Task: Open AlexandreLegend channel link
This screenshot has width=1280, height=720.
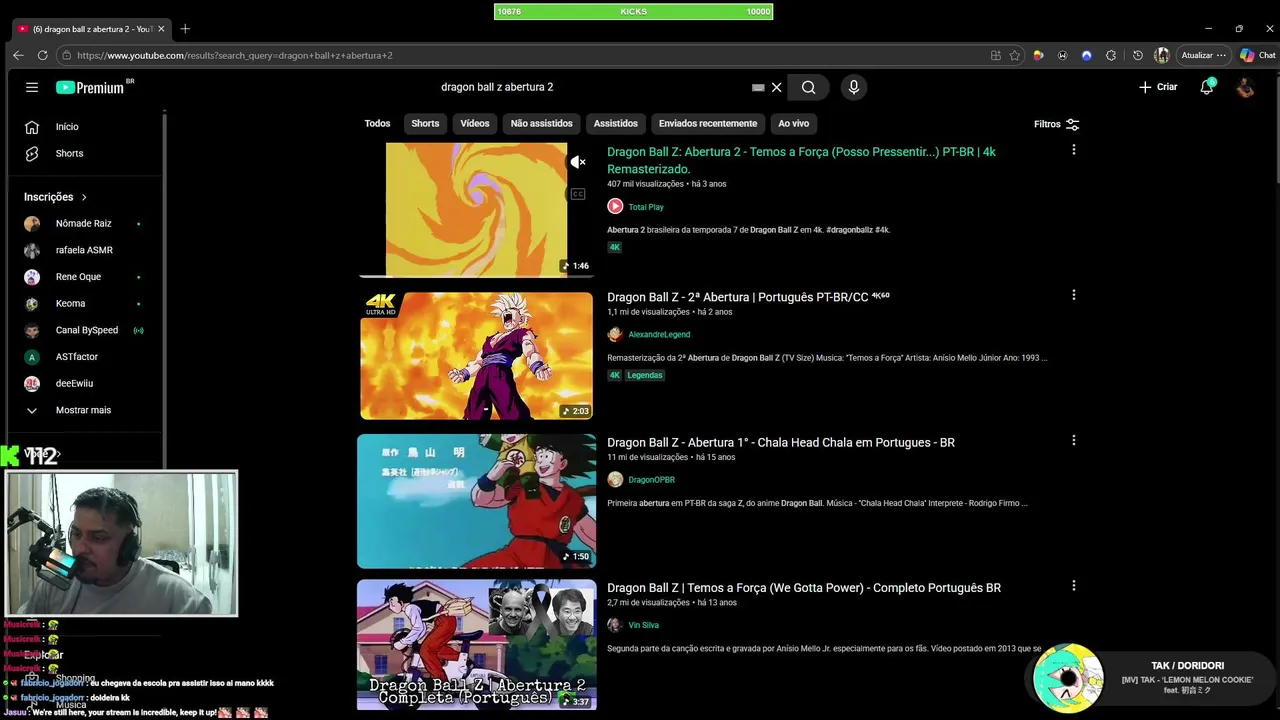Action: [659, 334]
